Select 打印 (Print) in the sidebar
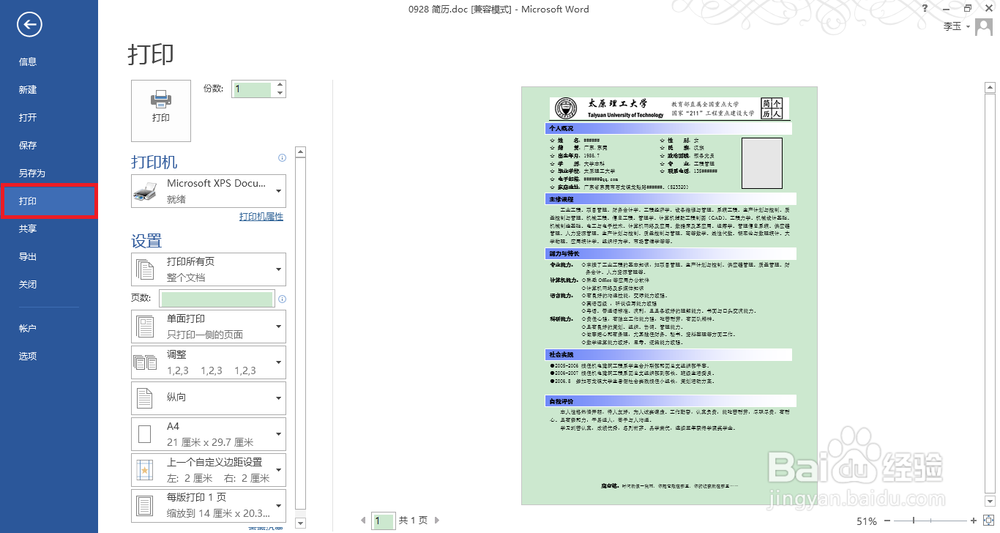This screenshot has height=533, width=1000. 48,201
